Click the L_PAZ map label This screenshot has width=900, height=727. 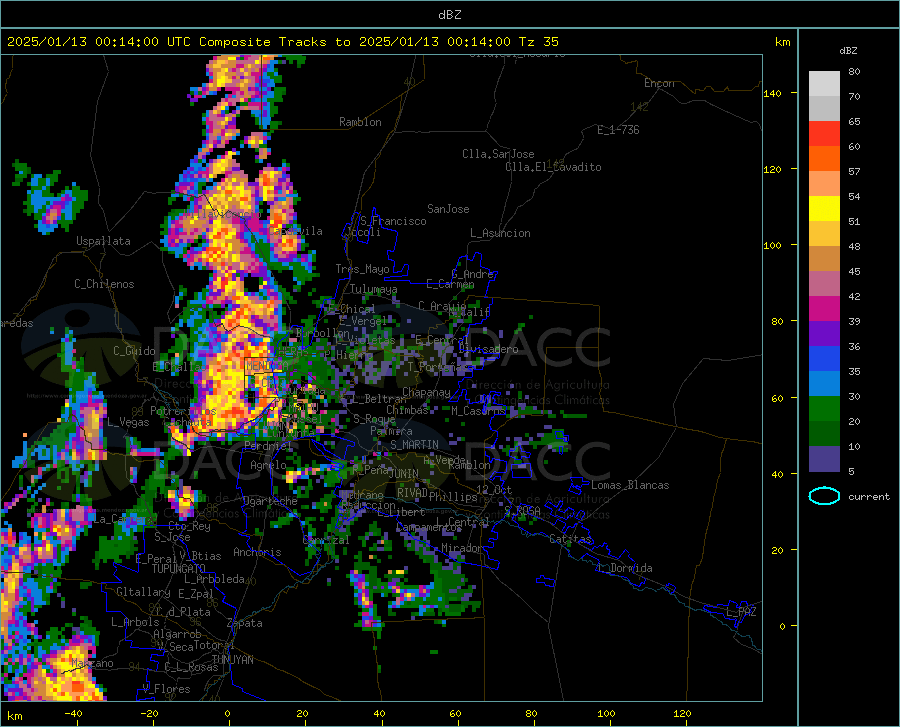pos(741,612)
